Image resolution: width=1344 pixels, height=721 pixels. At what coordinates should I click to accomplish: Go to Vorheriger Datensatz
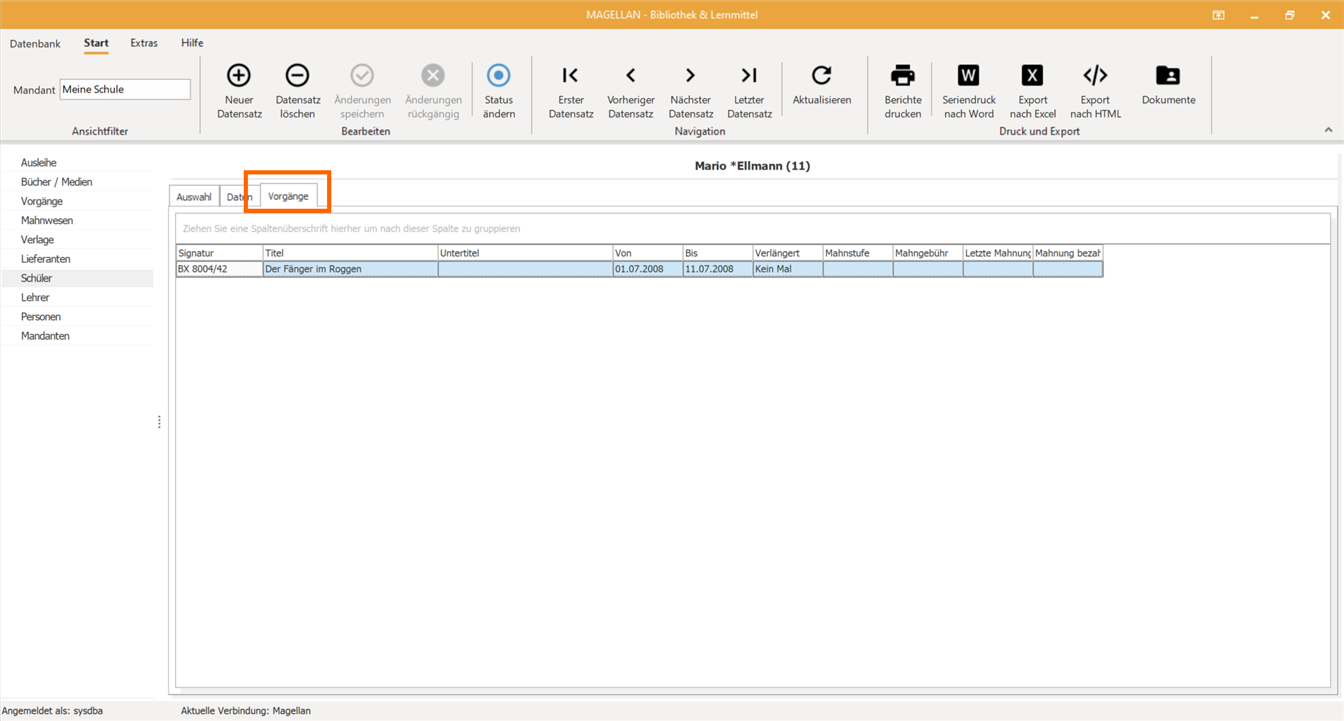pyautogui.click(x=631, y=75)
